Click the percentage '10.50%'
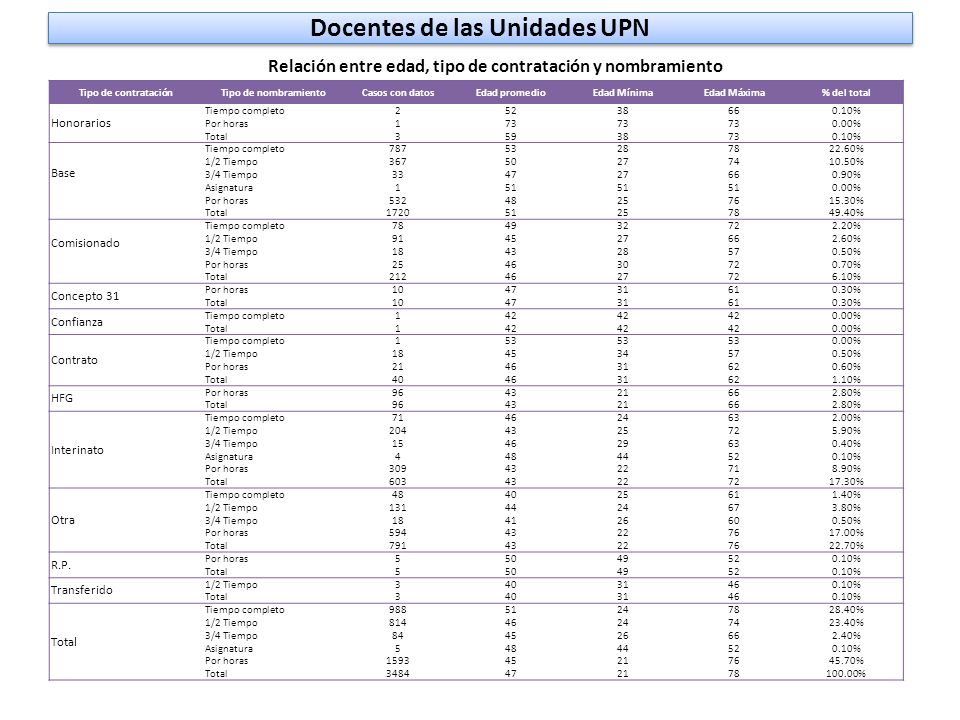Image resolution: width=960 pixels, height=720 pixels. pyautogui.click(x=846, y=162)
